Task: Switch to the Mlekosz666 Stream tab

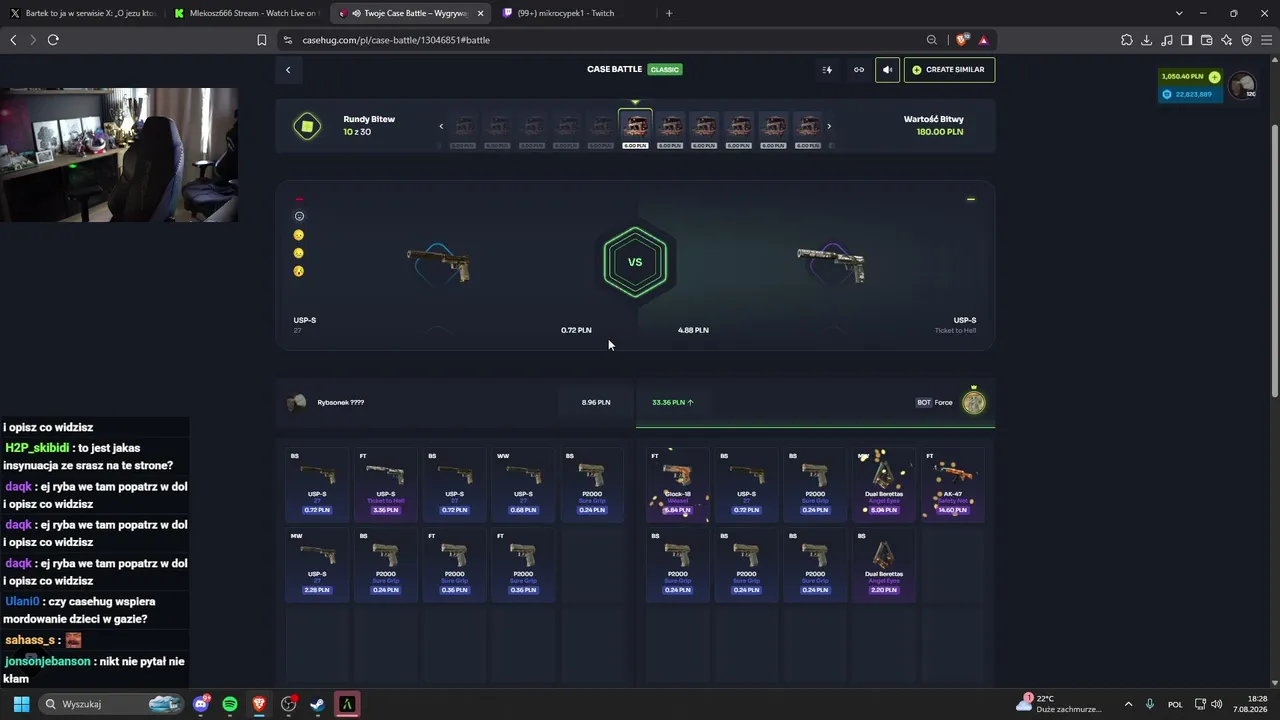Action: point(245,13)
